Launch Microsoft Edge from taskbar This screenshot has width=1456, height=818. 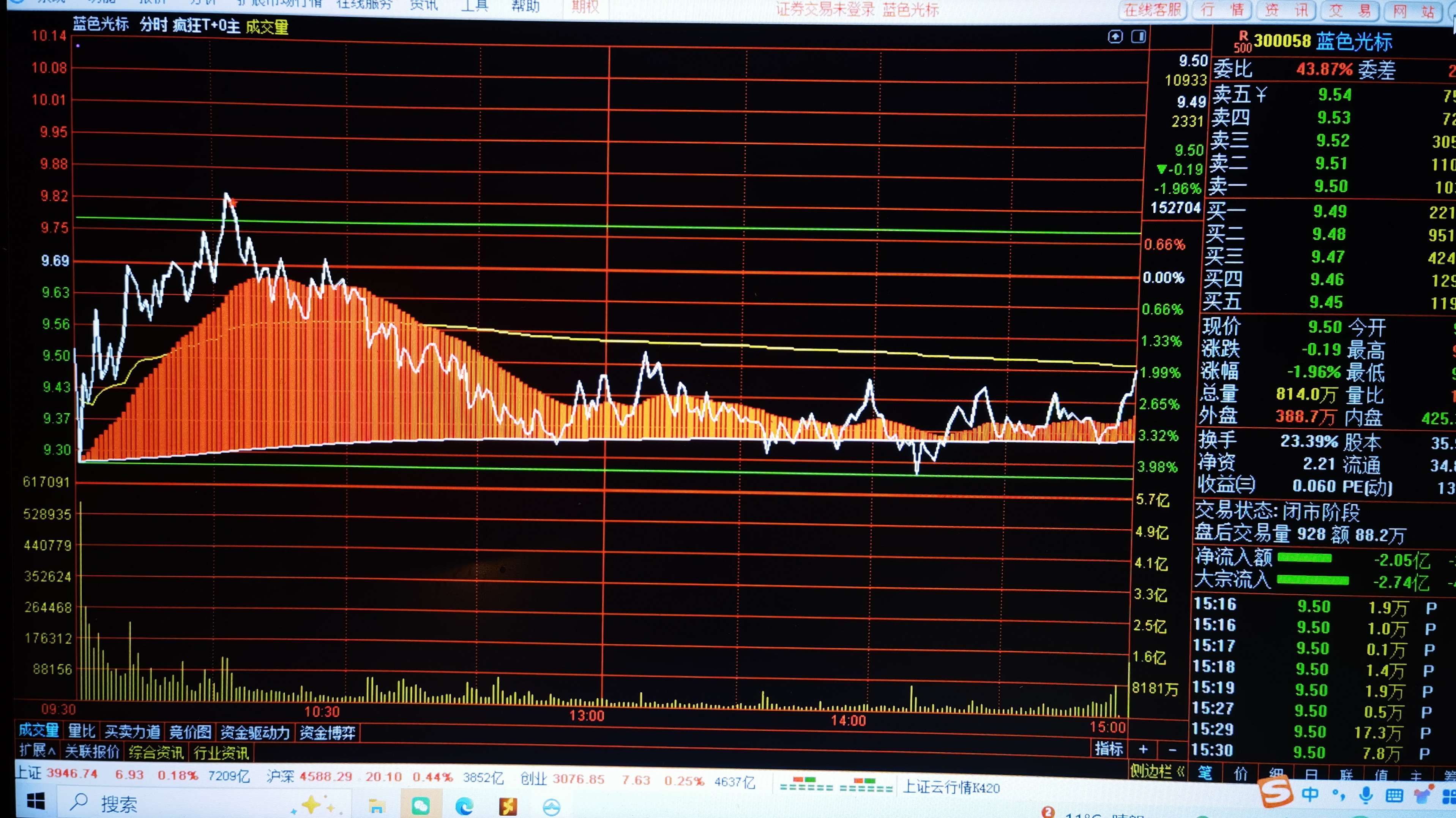coord(464,806)
